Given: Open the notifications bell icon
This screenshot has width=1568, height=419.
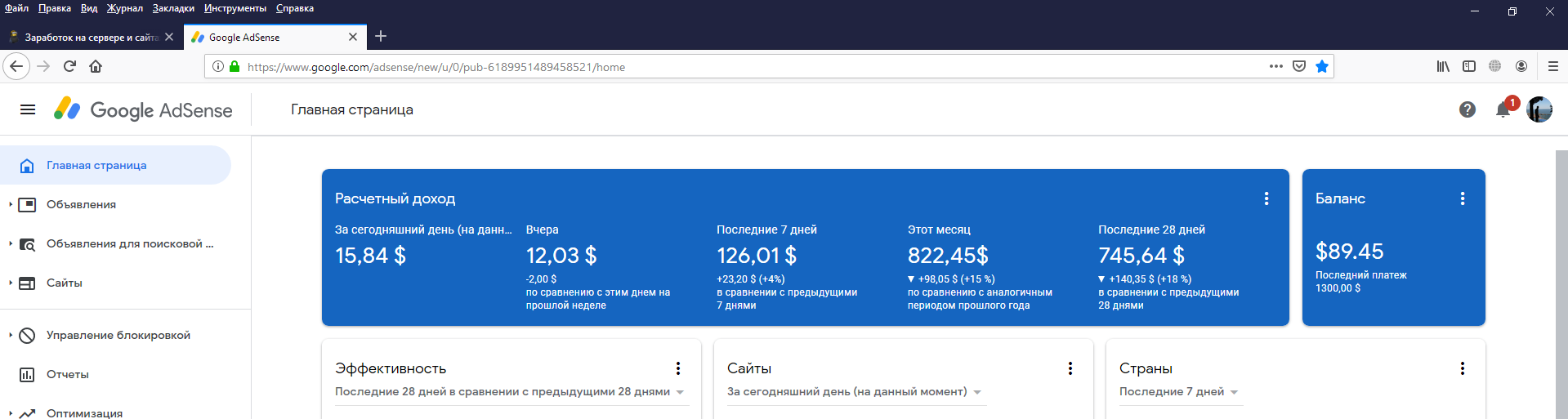Looking at the screenshot, I should coord(1503,109).
